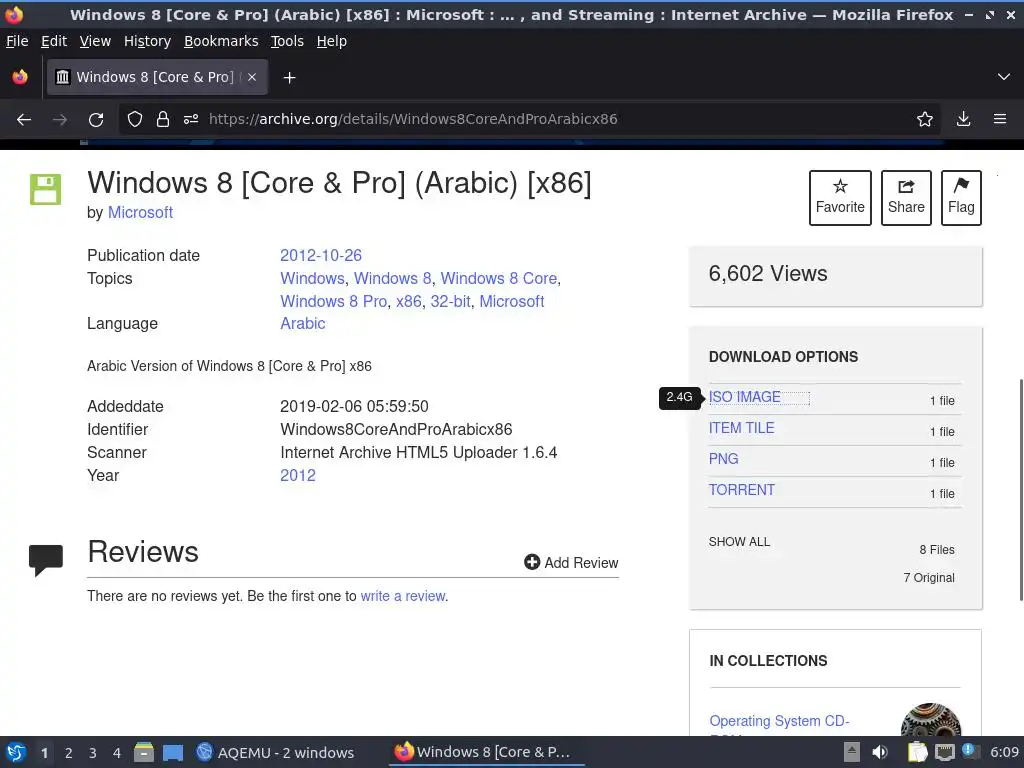
Task: Open the View menu
Action: [x=95, y=41]
